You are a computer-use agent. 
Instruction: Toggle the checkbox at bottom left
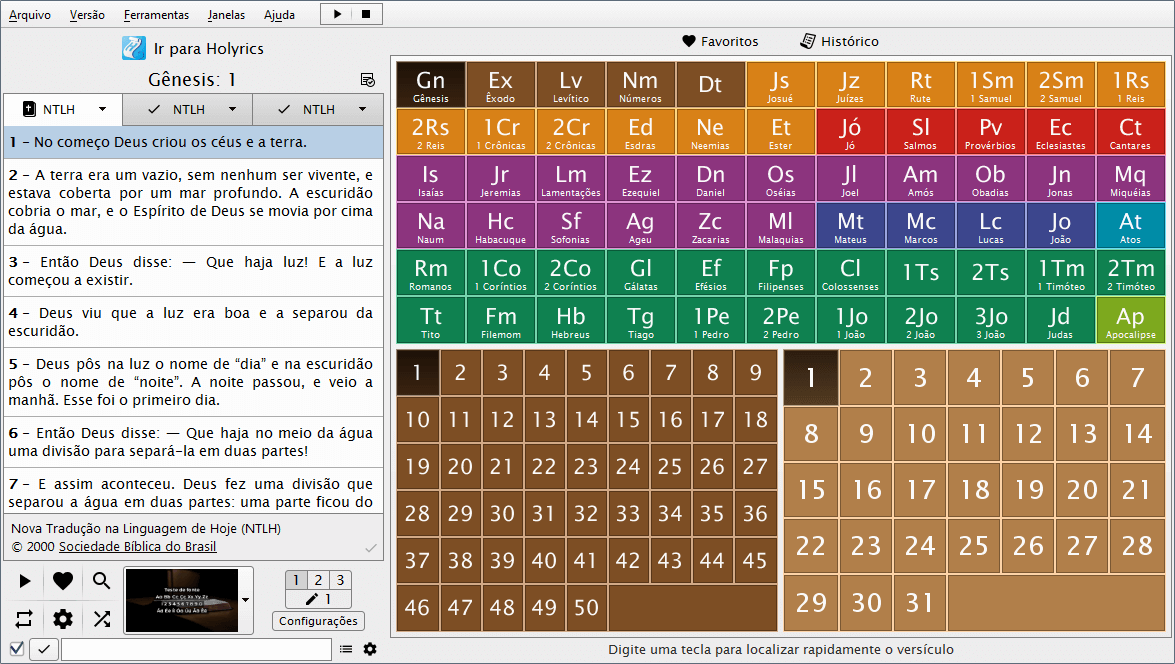coord(16,649)
